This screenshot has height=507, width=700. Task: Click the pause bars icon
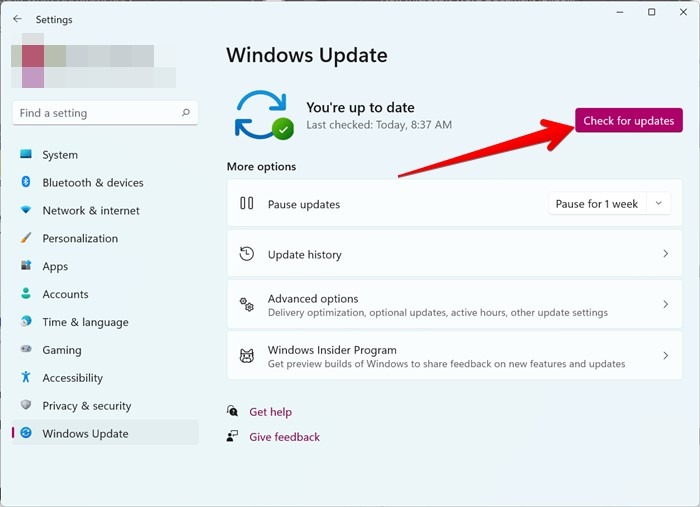click(x=246, y=204)
